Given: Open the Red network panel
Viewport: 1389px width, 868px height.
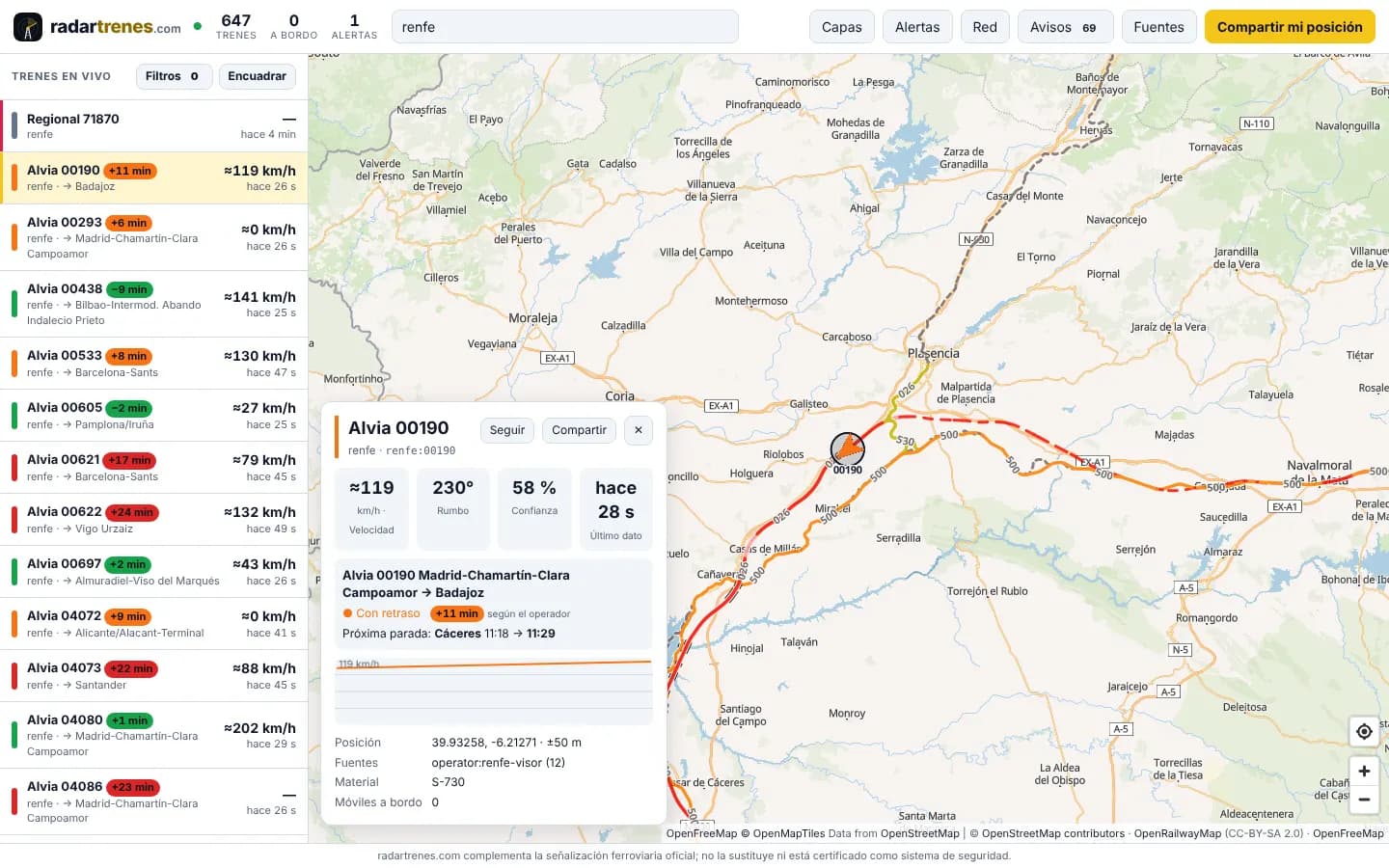Looking at the screenshot, I should (985, 27).
